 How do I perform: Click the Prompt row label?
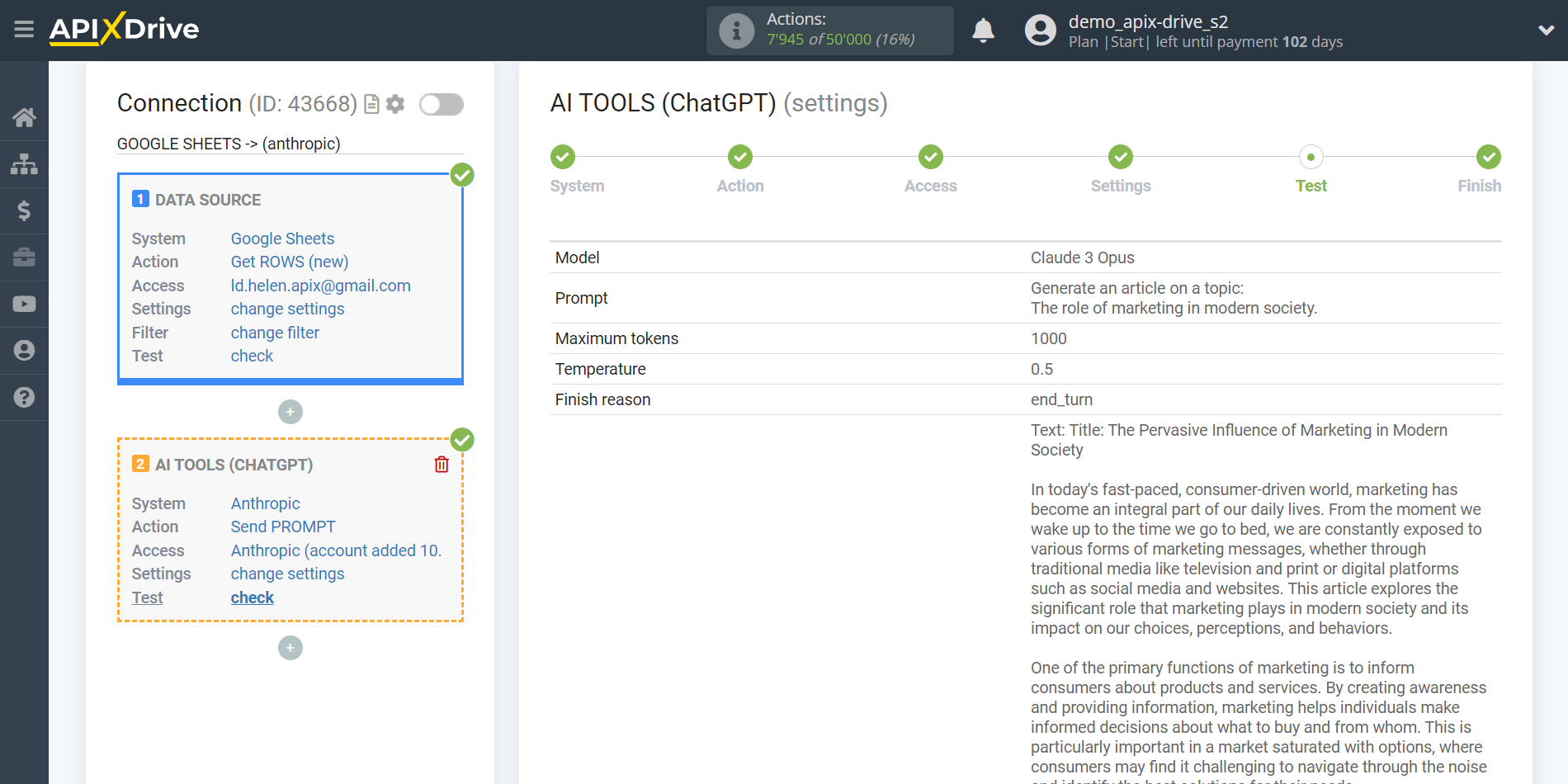(581, 298)
